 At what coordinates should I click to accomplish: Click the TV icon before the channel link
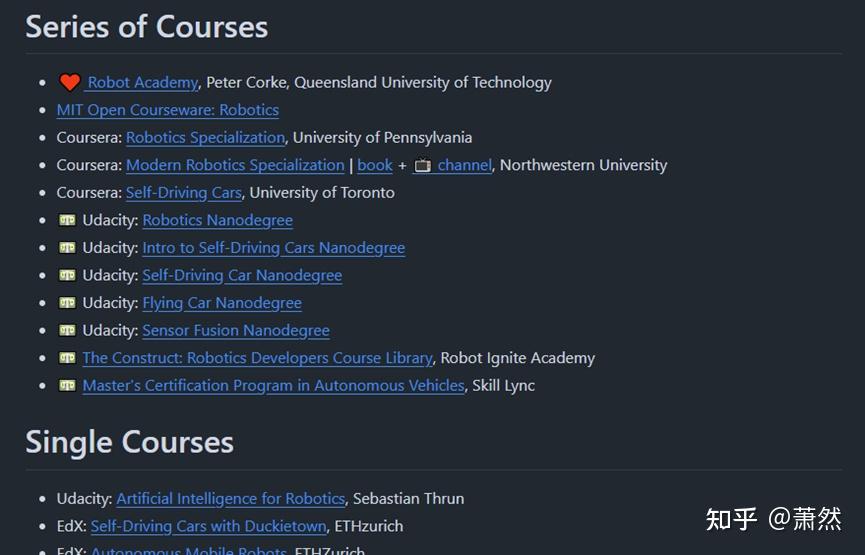[423, 165]
